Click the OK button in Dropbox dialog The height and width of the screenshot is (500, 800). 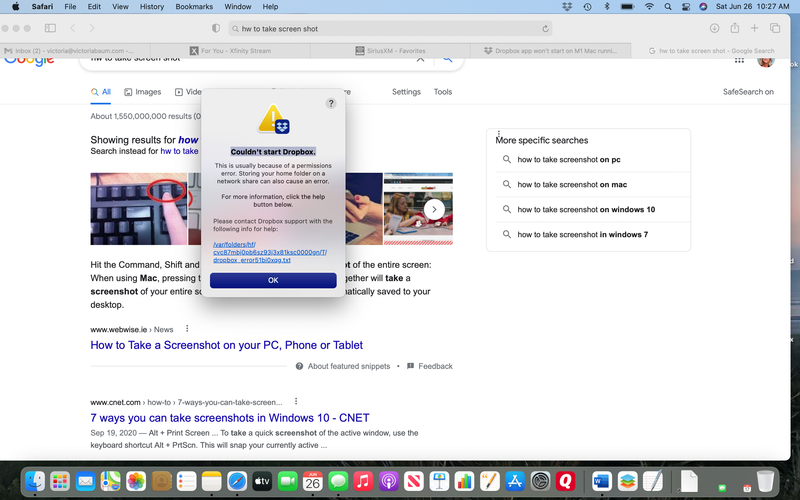pyautogui.click(x=273, y=280)
